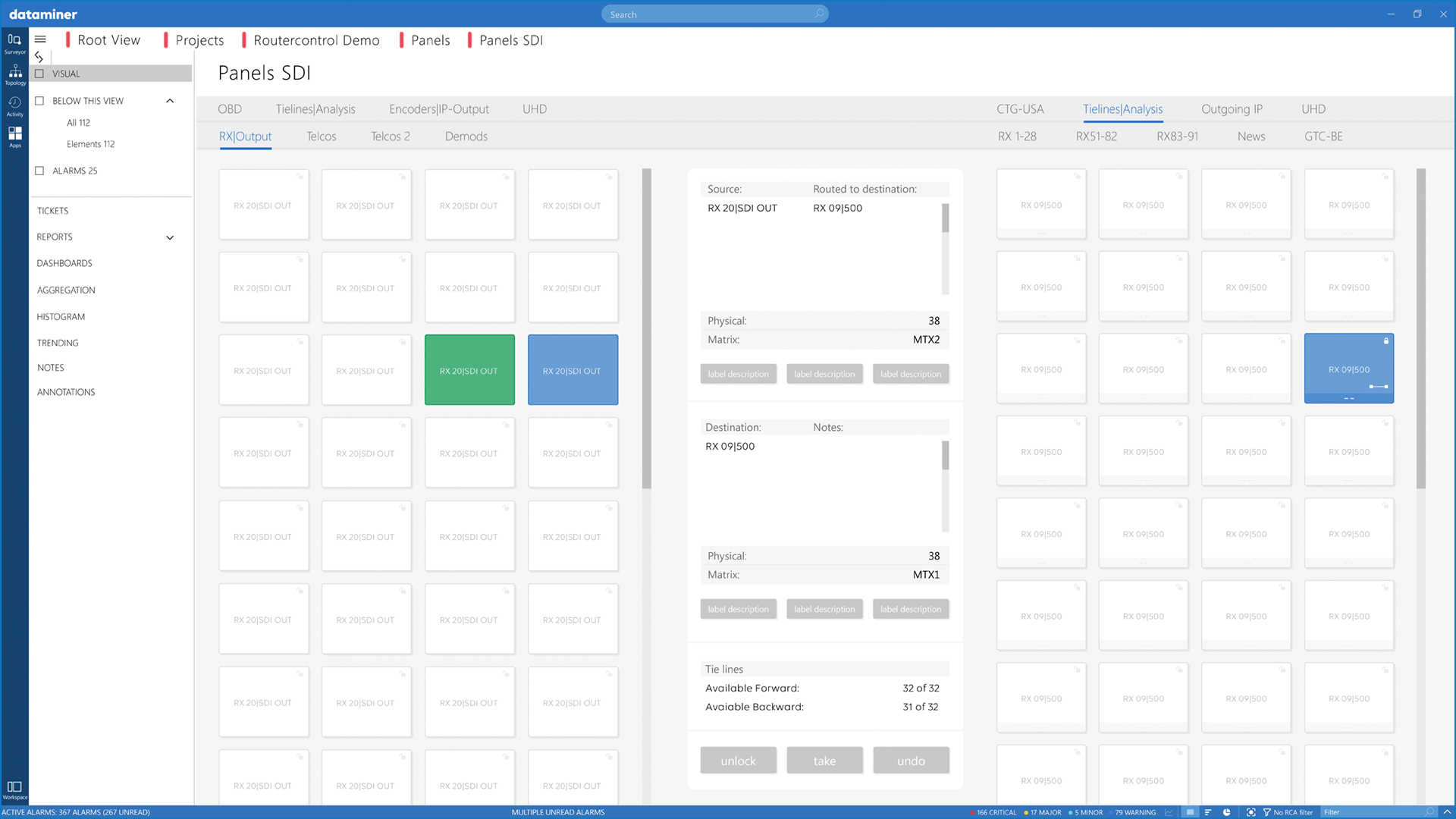Expand the alarm console with the up chevron
1456x819 pixels.
tap(1447, 812)
